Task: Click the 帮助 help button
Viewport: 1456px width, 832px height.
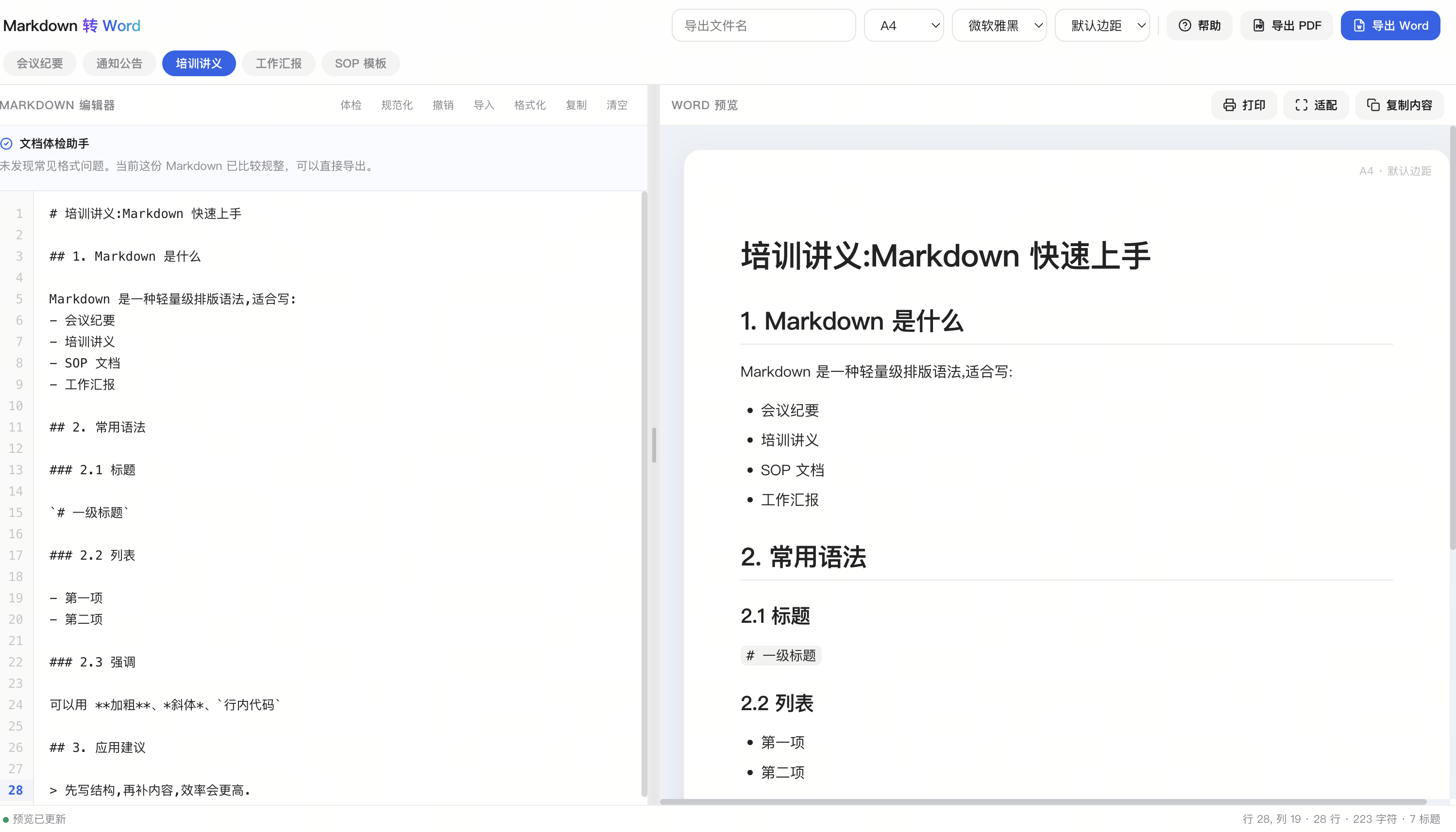Action: coord(1199,26)
